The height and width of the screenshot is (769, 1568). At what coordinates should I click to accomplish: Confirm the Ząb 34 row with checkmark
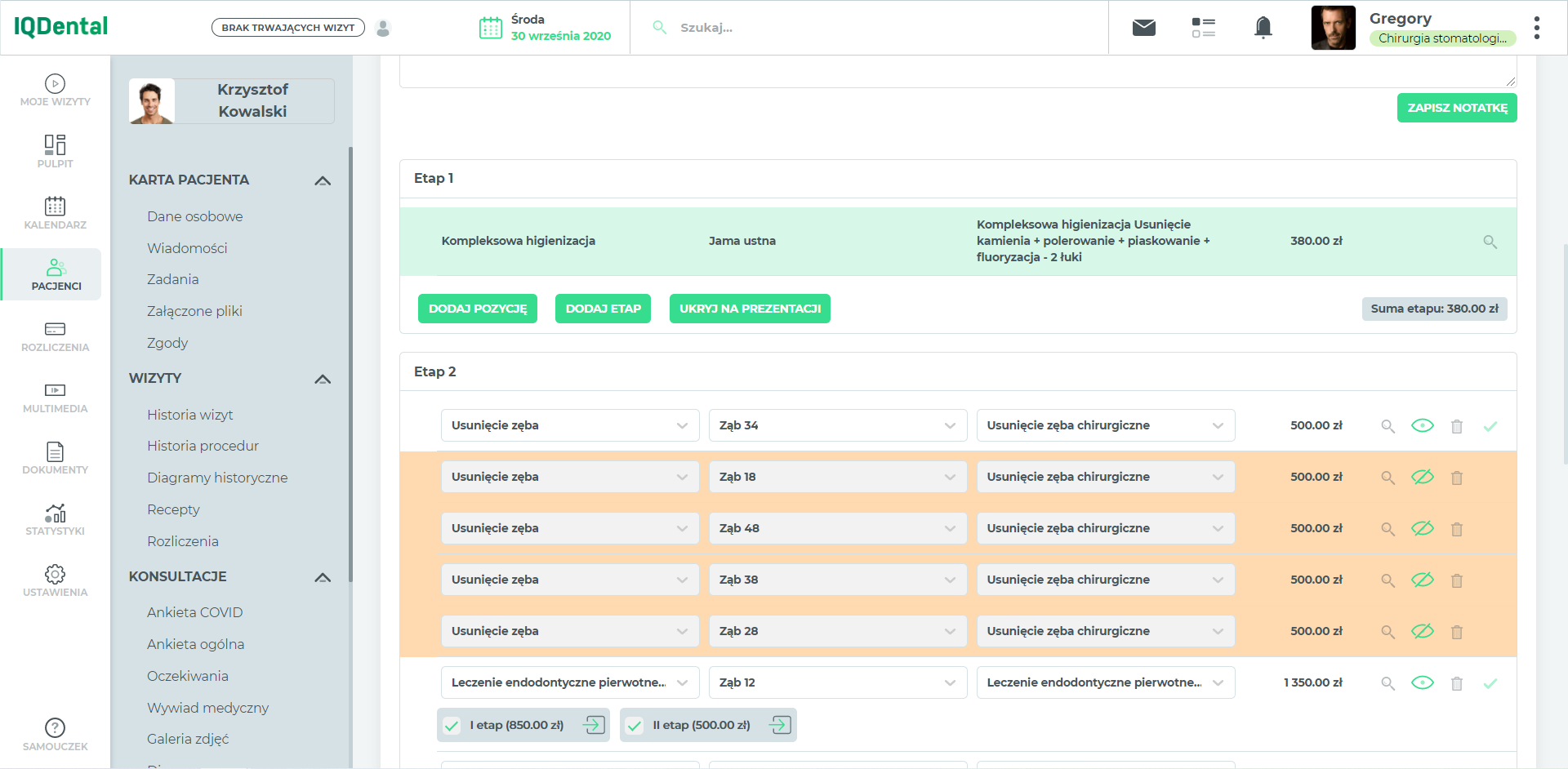1490,426
